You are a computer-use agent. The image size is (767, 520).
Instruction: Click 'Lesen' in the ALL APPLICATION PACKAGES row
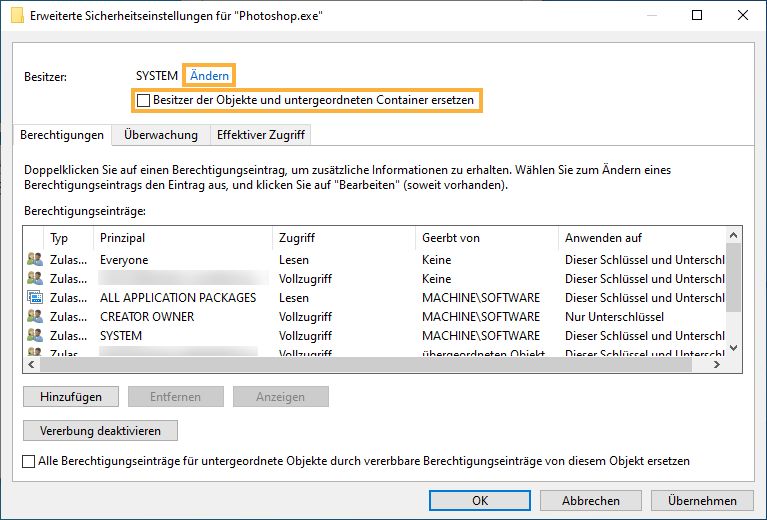click(293, 298)
